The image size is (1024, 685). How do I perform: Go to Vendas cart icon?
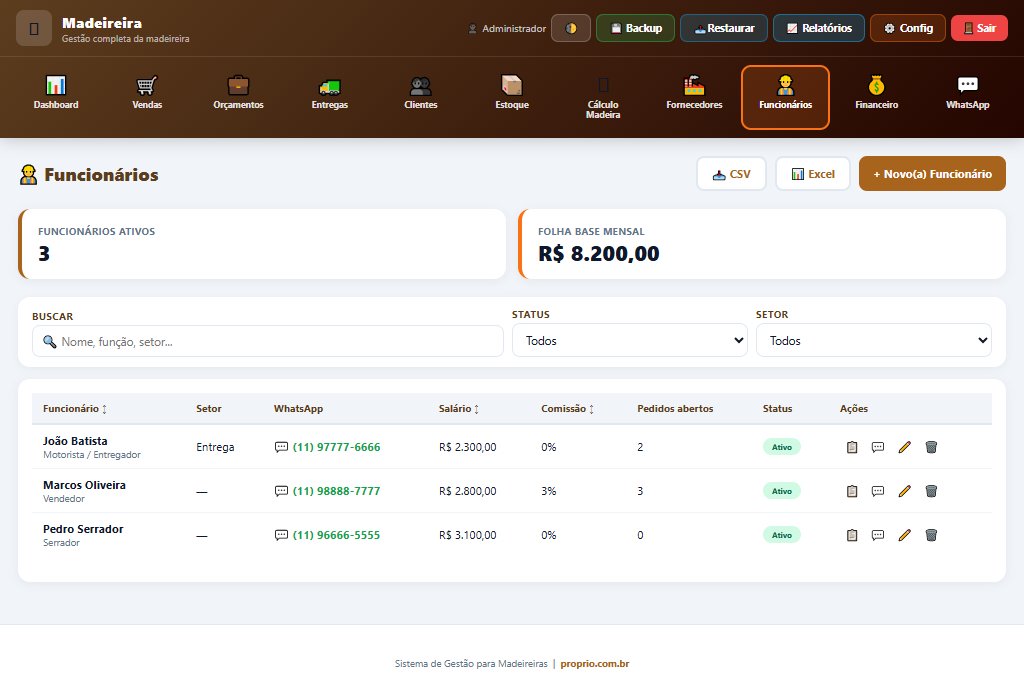tap(147, 86)
